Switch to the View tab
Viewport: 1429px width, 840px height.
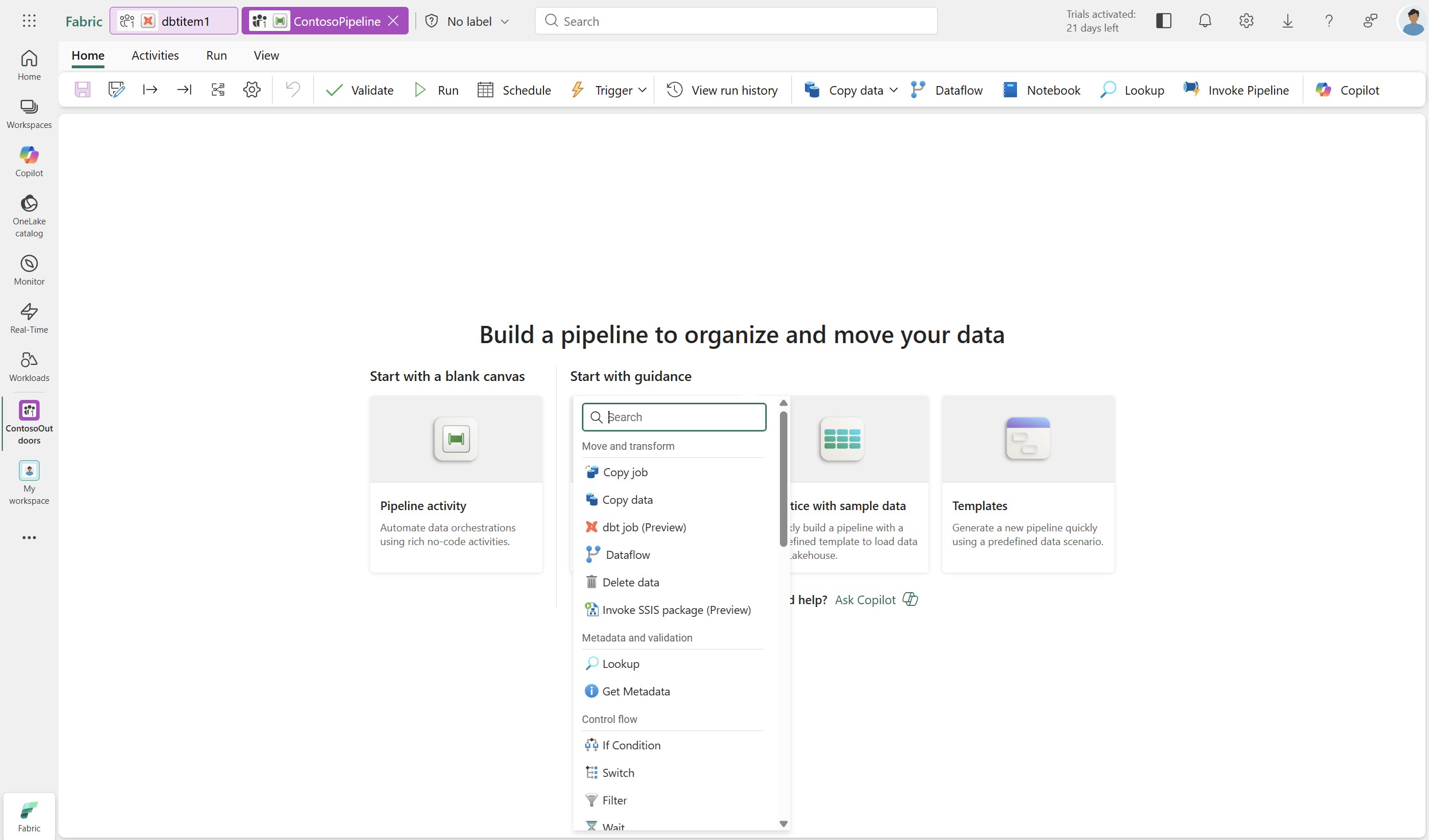pyautogui.click(x=266, y=55)
